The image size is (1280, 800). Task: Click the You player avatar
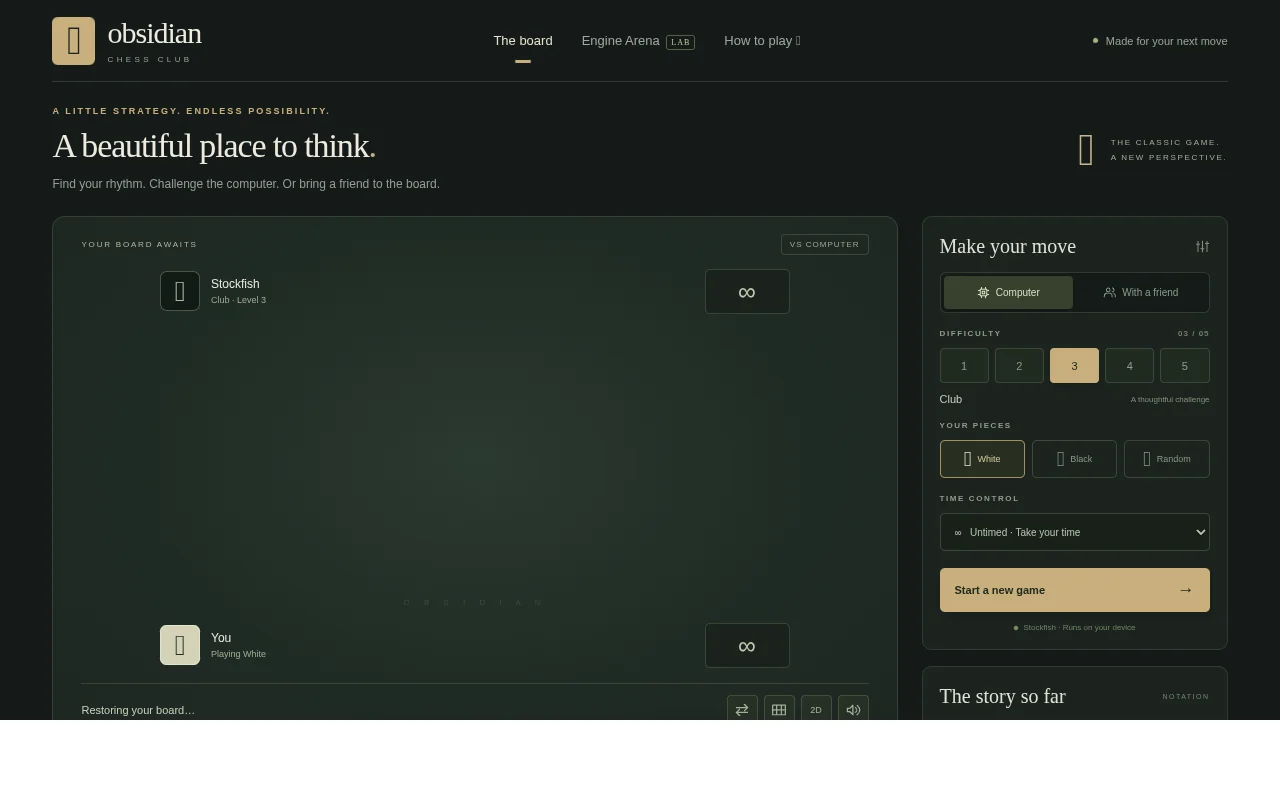pos(180,645)
